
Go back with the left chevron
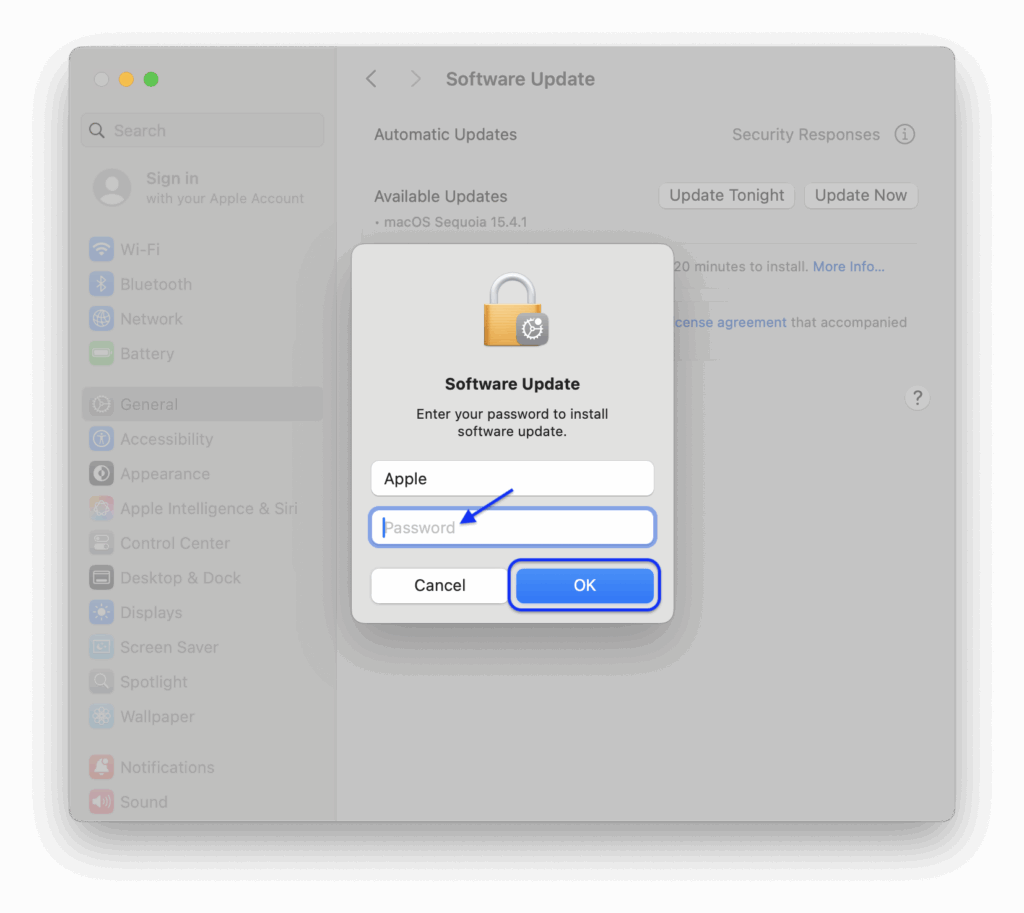point(372,79)
